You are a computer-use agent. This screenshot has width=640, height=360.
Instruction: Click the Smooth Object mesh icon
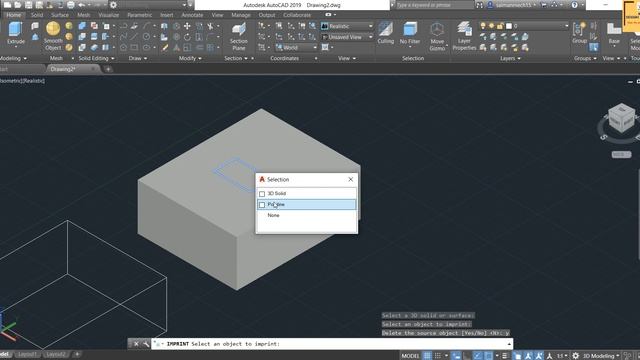(x=53, y=29)
